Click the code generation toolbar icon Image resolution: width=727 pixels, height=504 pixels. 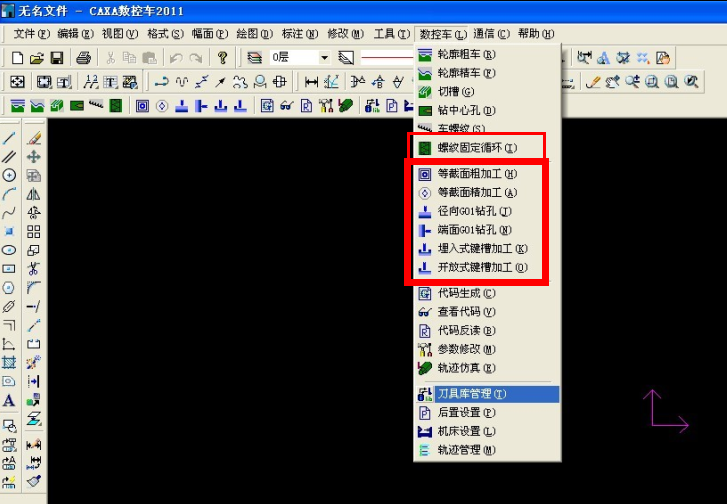(267, 106)
